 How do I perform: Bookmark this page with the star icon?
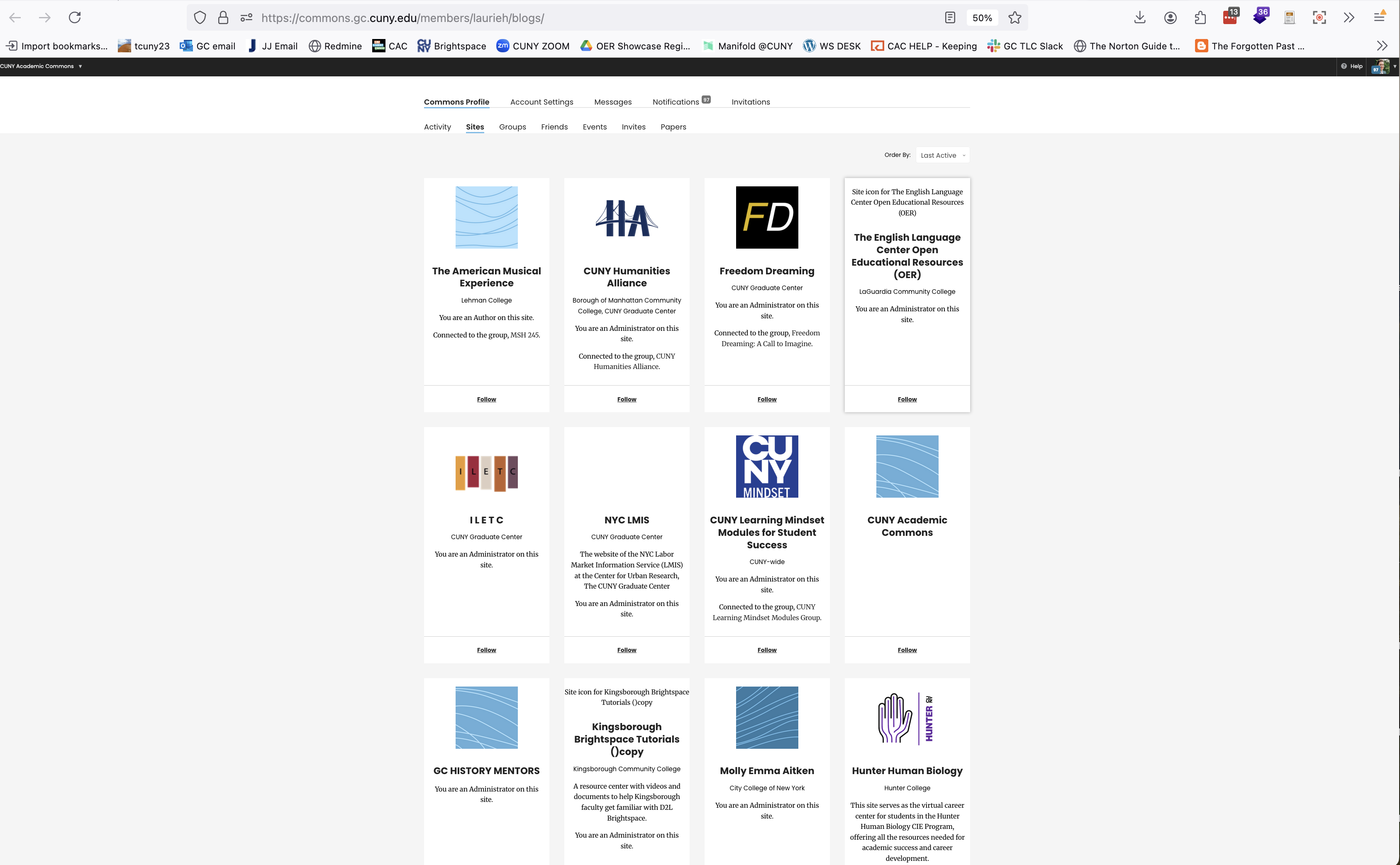point(1015,18)
